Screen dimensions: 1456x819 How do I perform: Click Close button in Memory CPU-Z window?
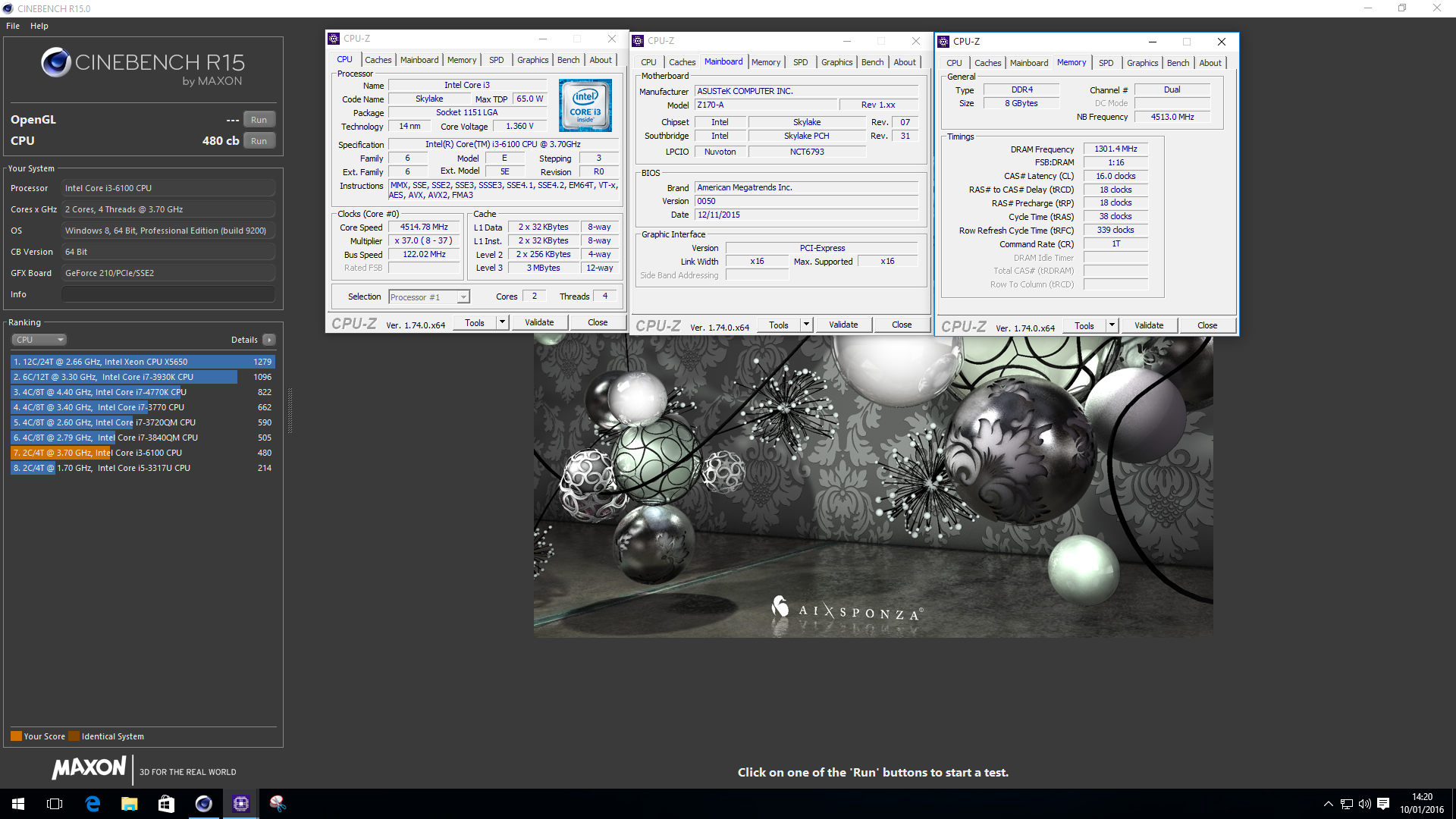click(1207, 325)
